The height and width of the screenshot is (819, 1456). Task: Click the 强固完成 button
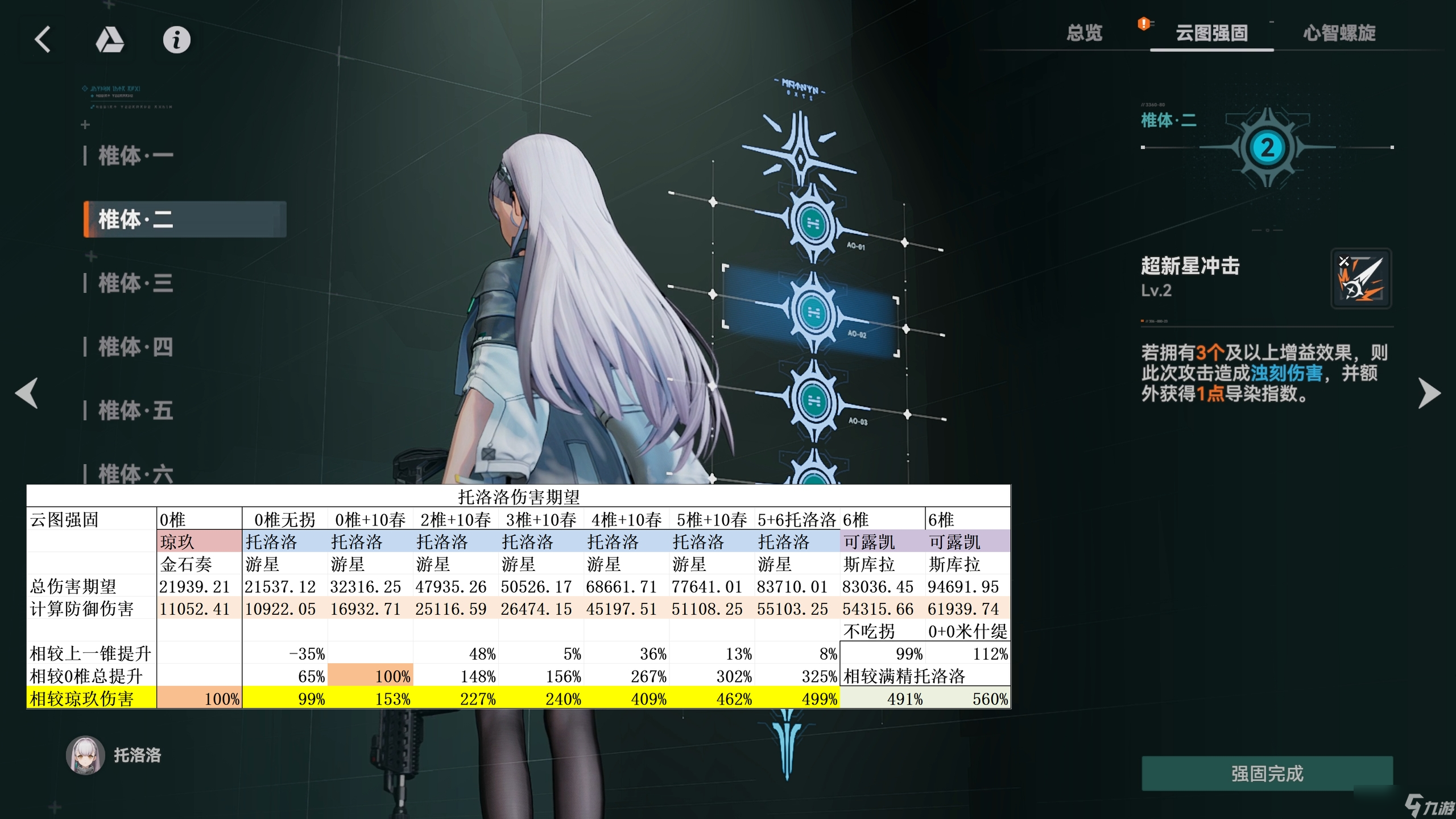(x=1267, y=773)
